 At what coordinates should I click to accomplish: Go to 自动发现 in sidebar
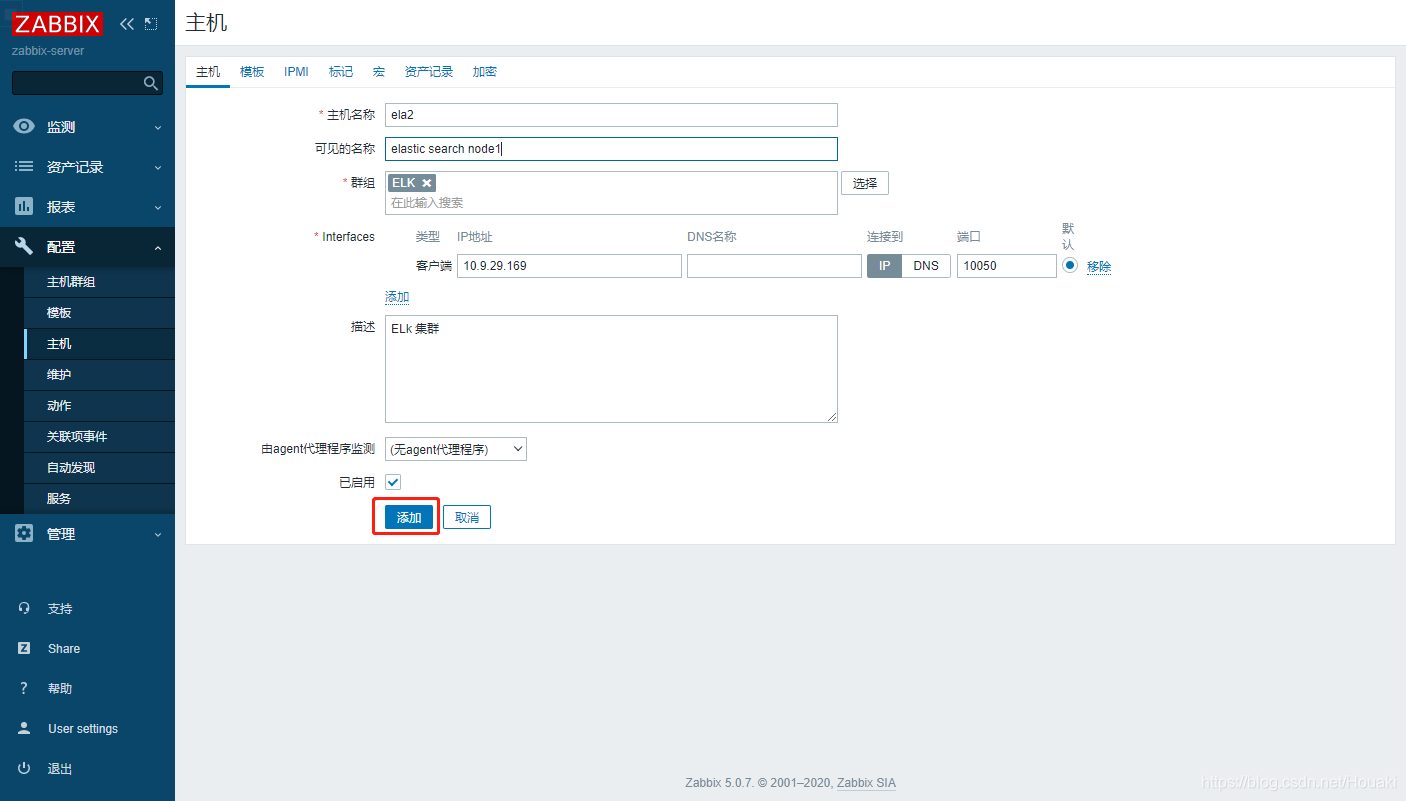[x=99, y=468]
